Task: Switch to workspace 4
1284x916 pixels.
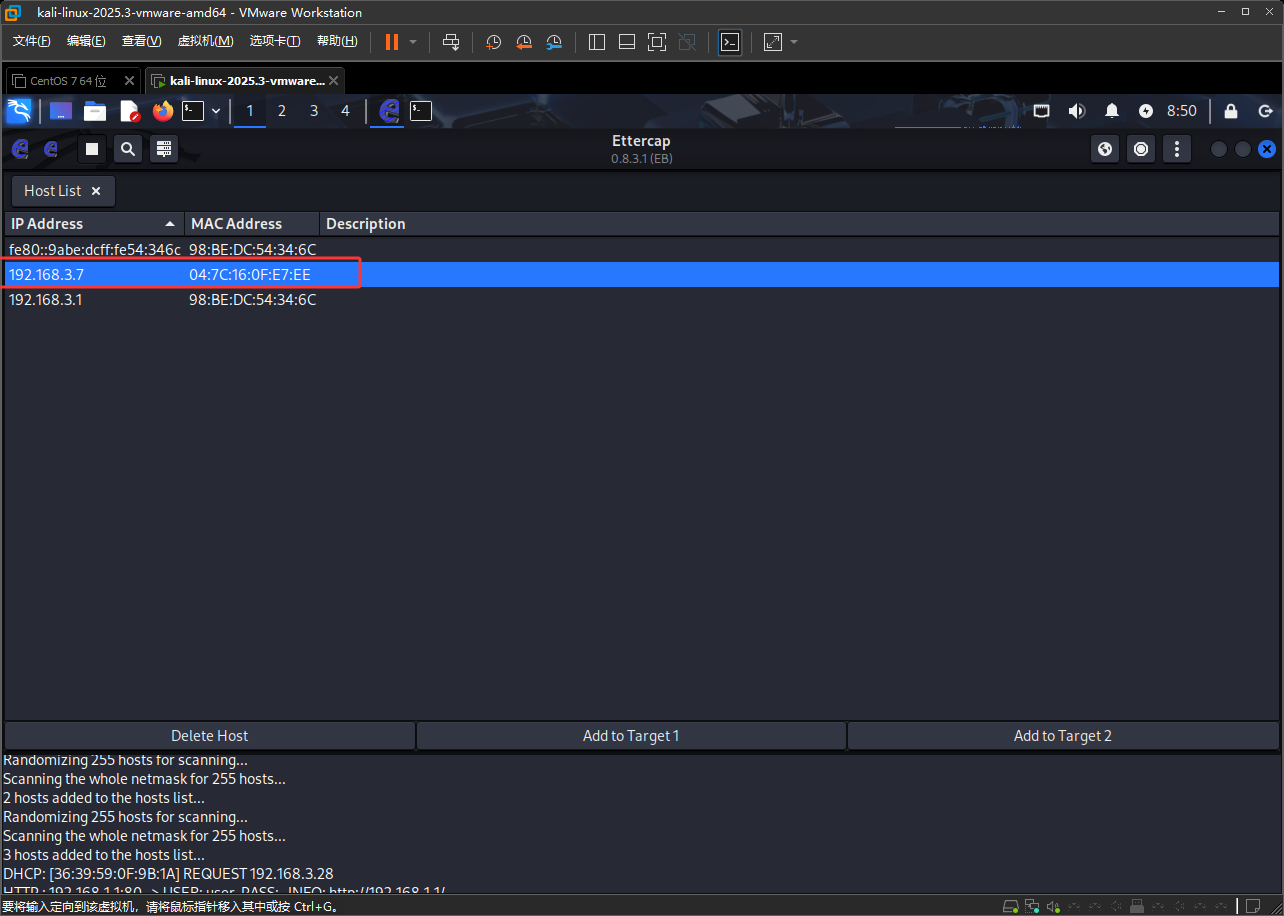Action: (346, 111)
